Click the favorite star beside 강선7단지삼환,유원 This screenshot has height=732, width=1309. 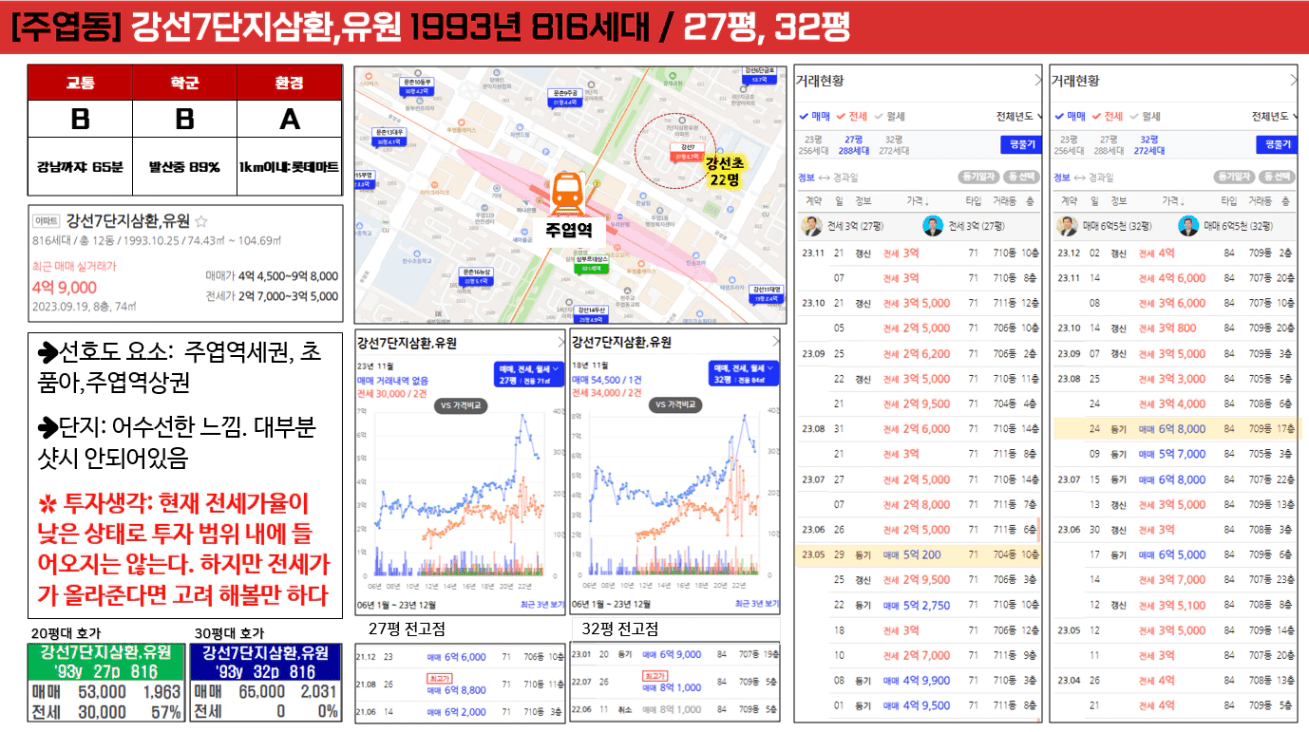[x=201, y=221]
